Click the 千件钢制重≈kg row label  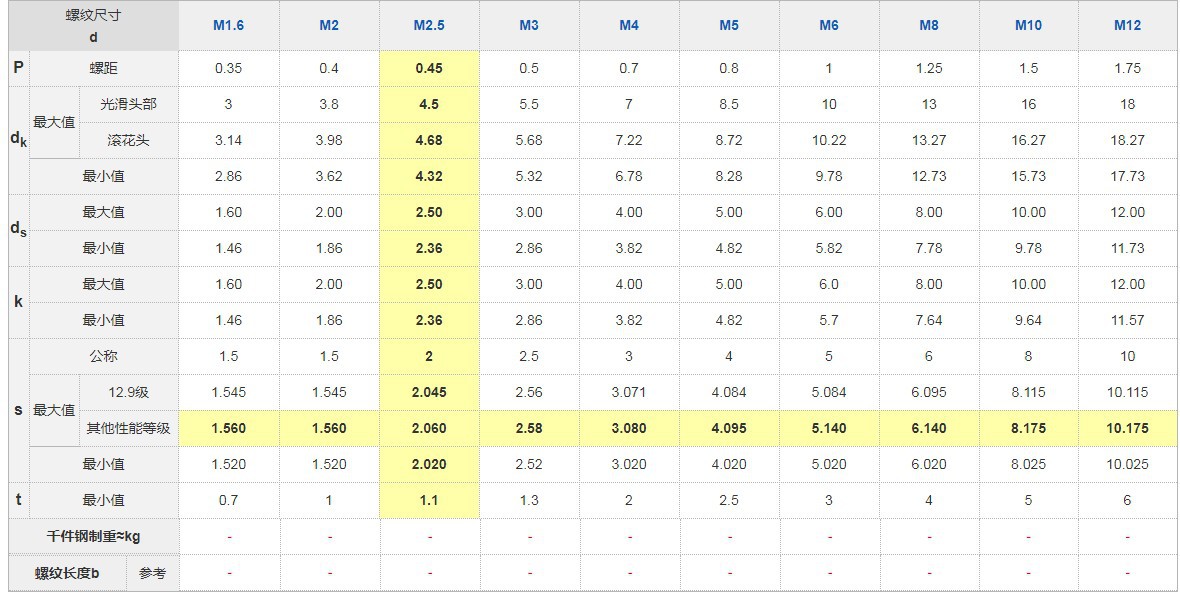point(93,536)
